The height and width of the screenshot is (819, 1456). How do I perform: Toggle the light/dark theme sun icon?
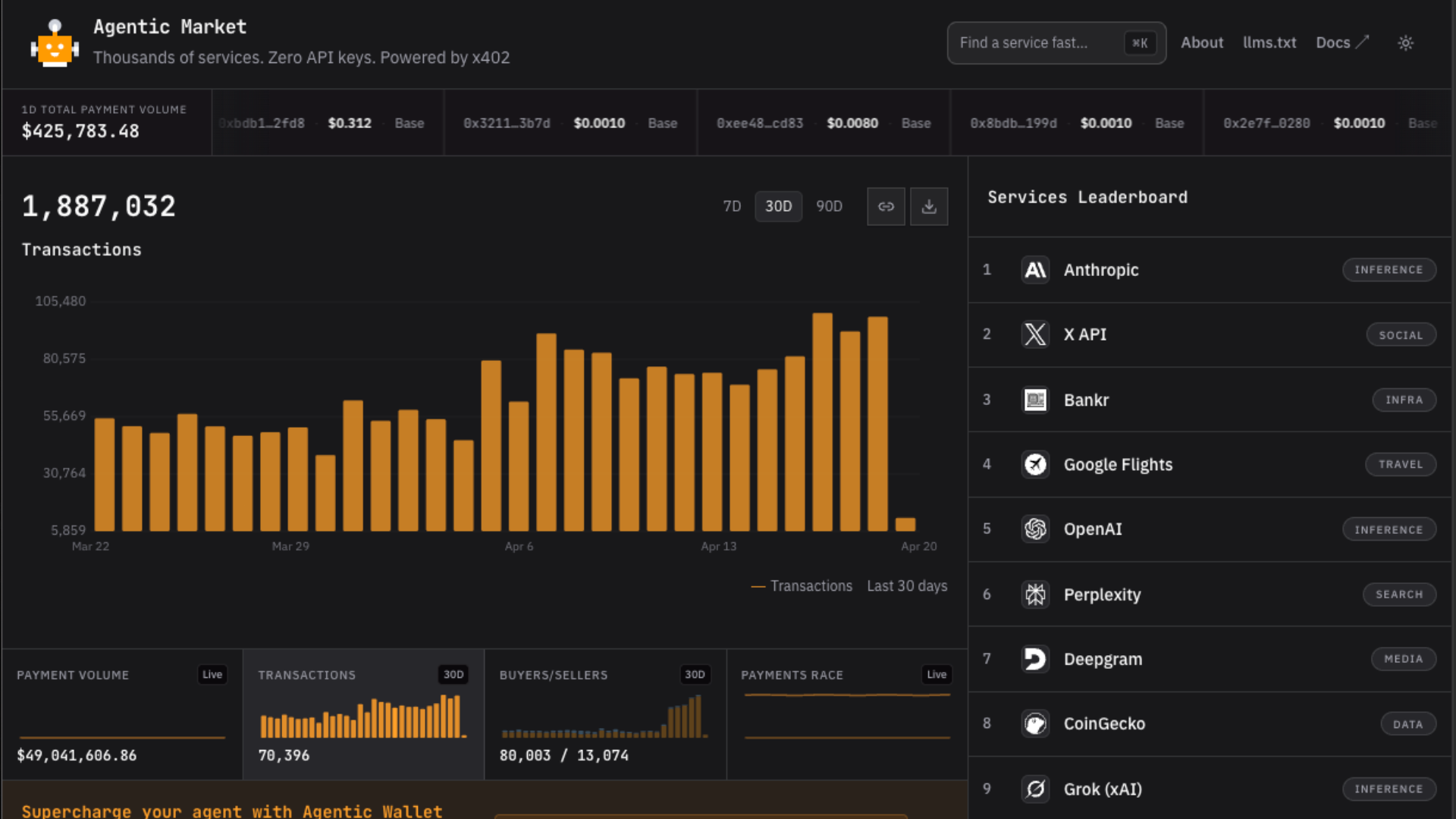[1405, 43]
